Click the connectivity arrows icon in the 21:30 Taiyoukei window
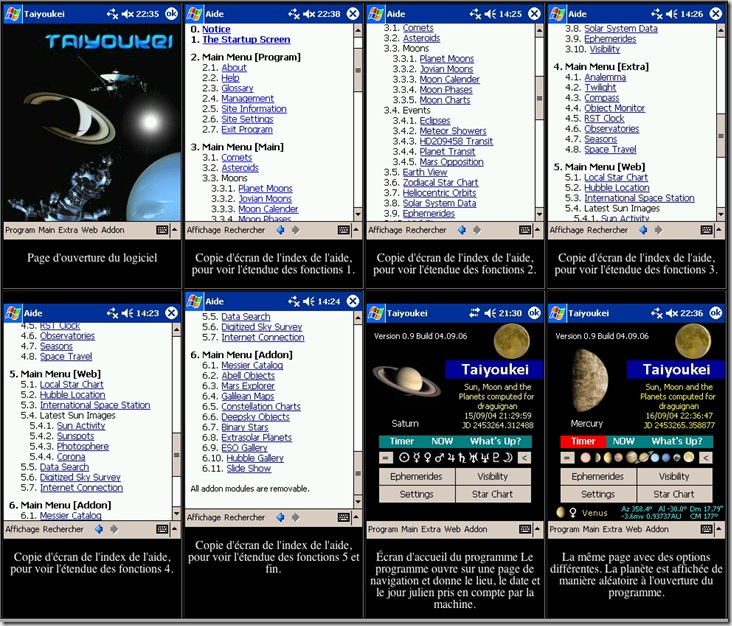This screenshot has height=626, width=732. coord(474,313)
